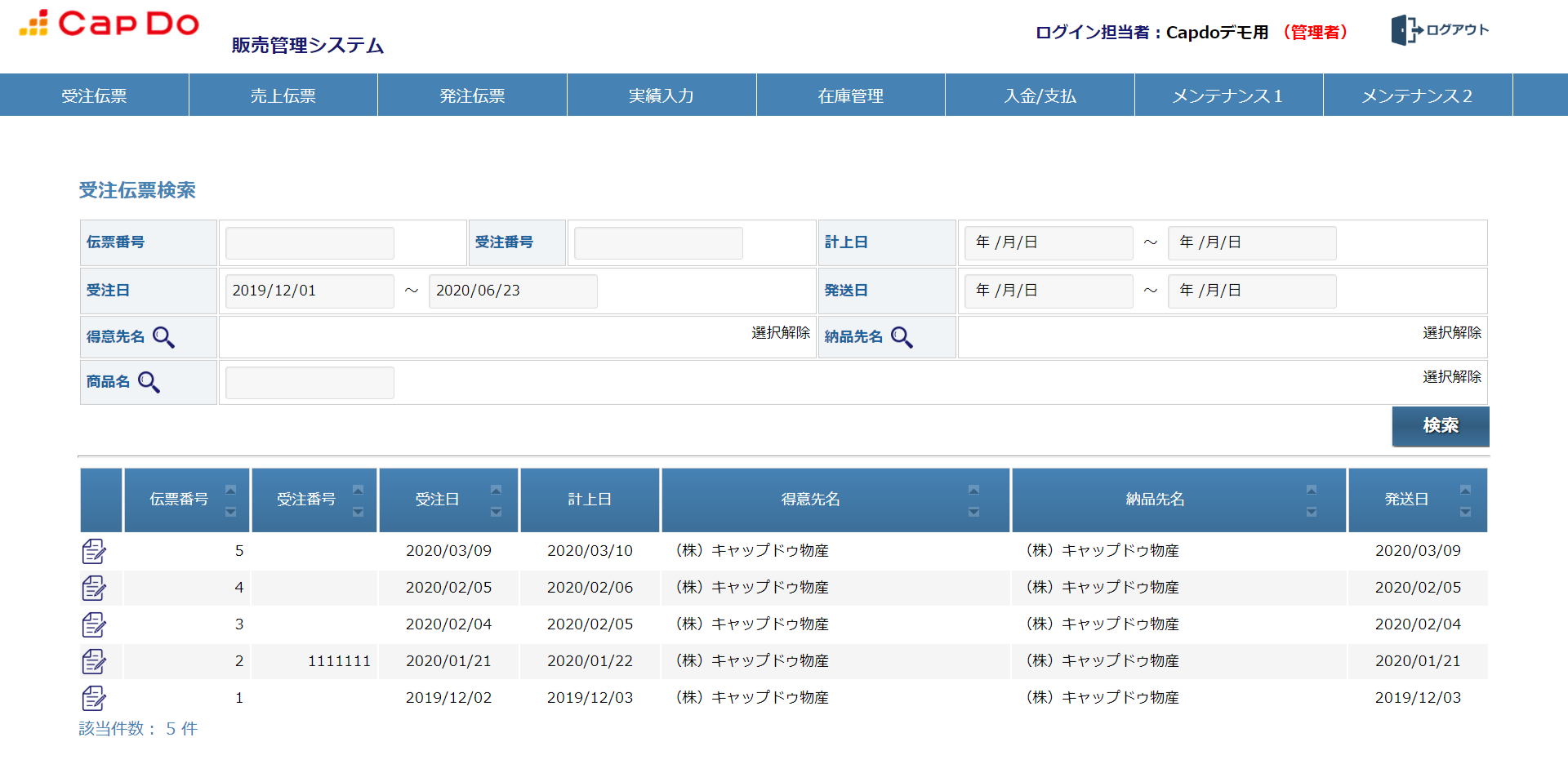
Task: Open edit icon for slip number 5
Action: 94,551
